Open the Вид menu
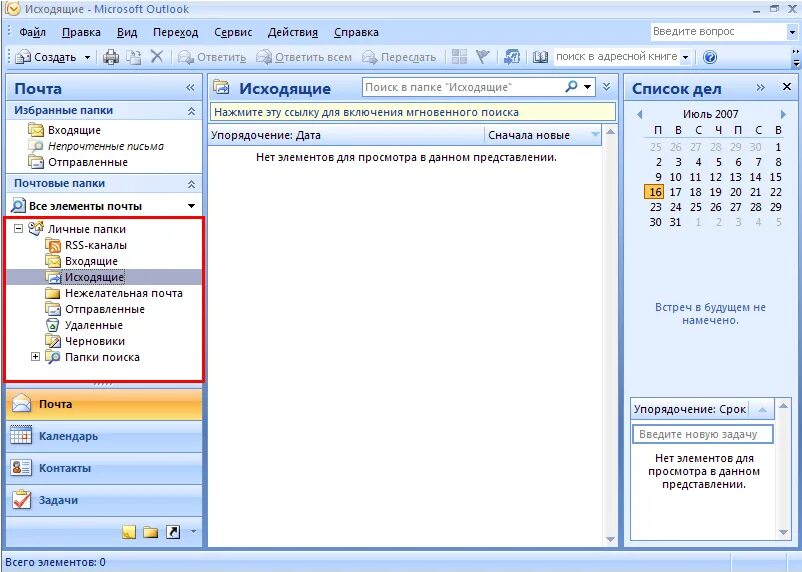Viewport: 802px width, 572px height. tap(127, 32)
